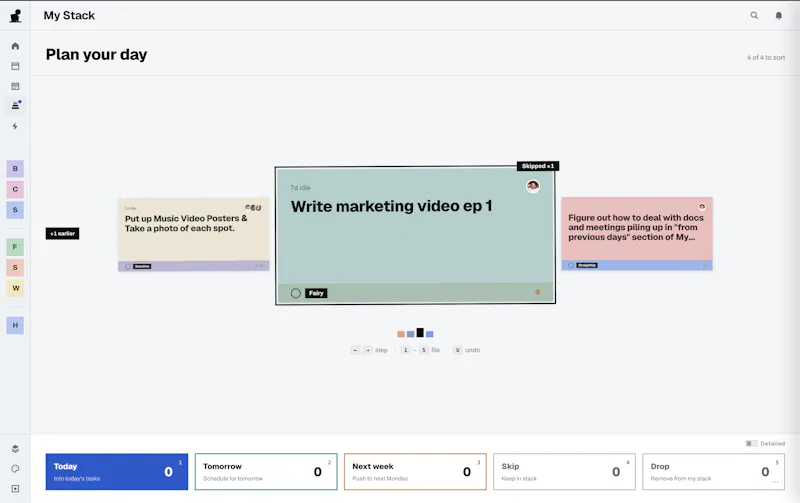This screenshot has width=800, height=503.
Task: Open the blue S workspace tile
Action: [x=15, y=210]
